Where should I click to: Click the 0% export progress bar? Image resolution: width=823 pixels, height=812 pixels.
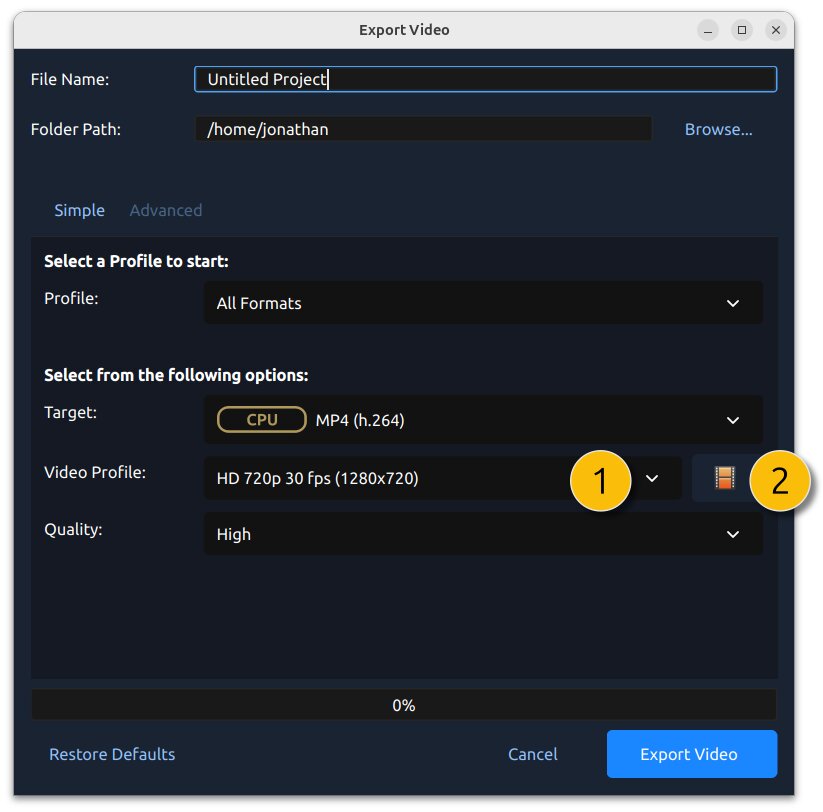tap(404, 705)
